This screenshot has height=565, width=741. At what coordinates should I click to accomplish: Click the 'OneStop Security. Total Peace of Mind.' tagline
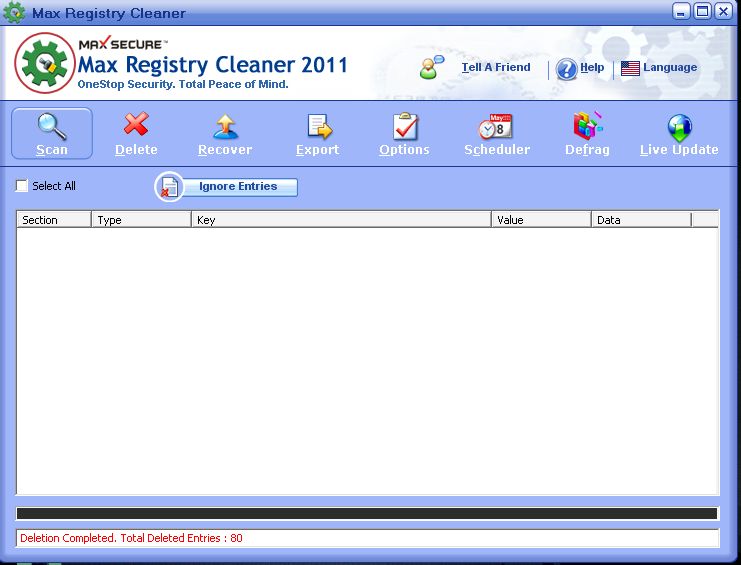tap(183, 85)
